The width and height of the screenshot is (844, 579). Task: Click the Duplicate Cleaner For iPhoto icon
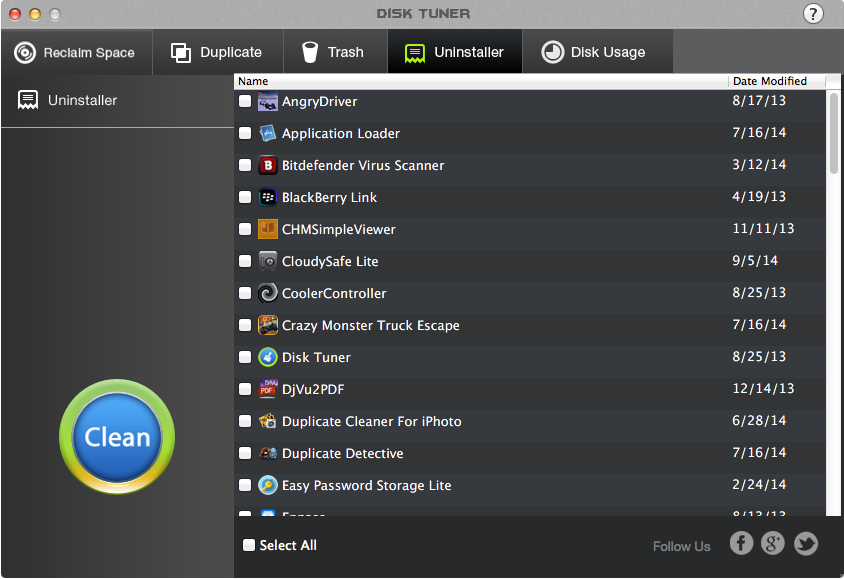click(268, 421)
